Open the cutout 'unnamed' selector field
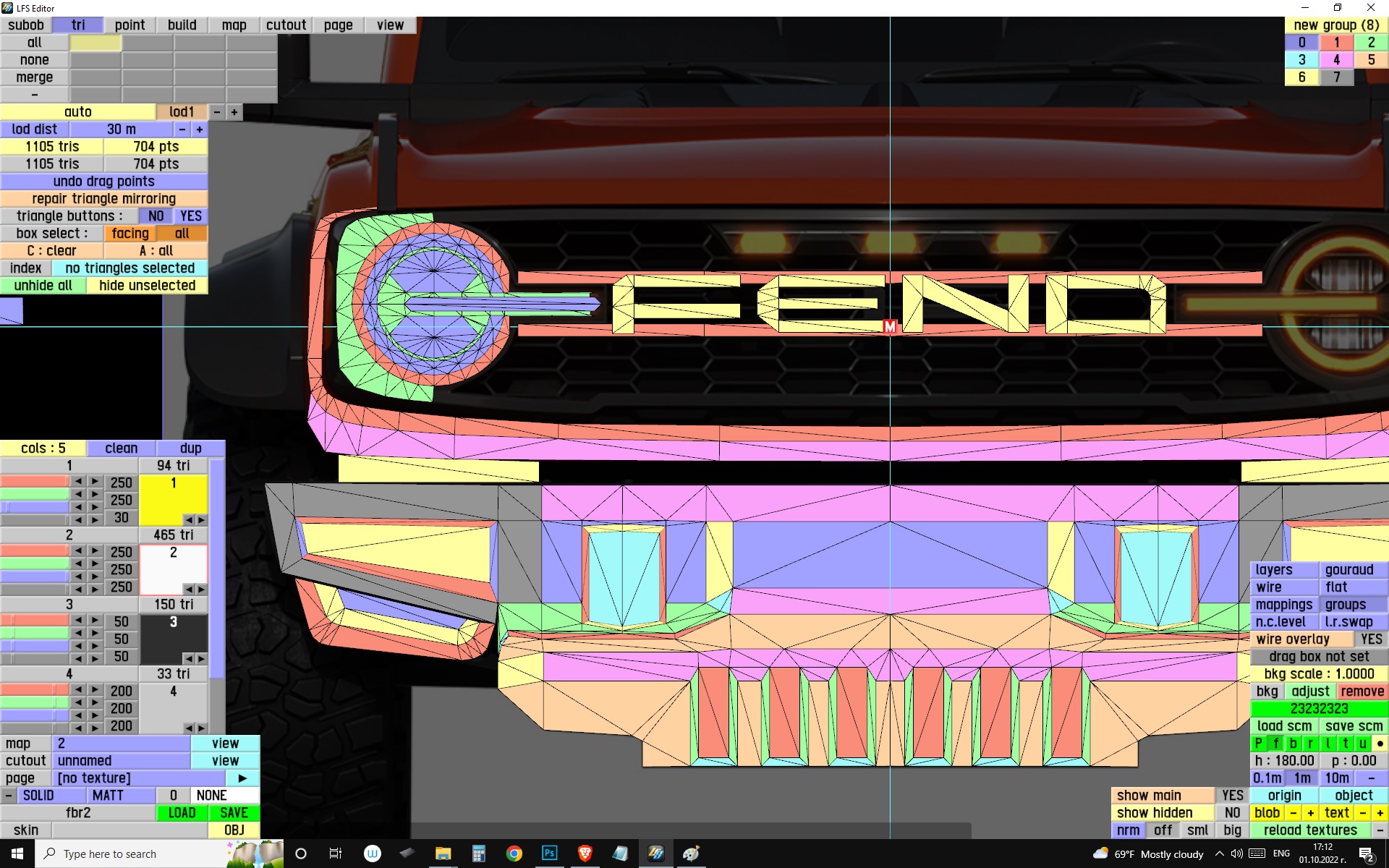1389x868 pixels. (120, 760)
